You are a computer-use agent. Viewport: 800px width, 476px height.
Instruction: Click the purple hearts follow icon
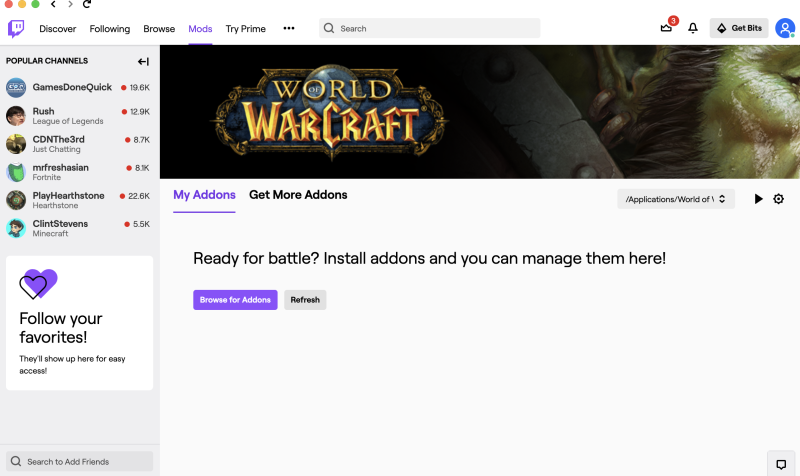tap(38, 284)
